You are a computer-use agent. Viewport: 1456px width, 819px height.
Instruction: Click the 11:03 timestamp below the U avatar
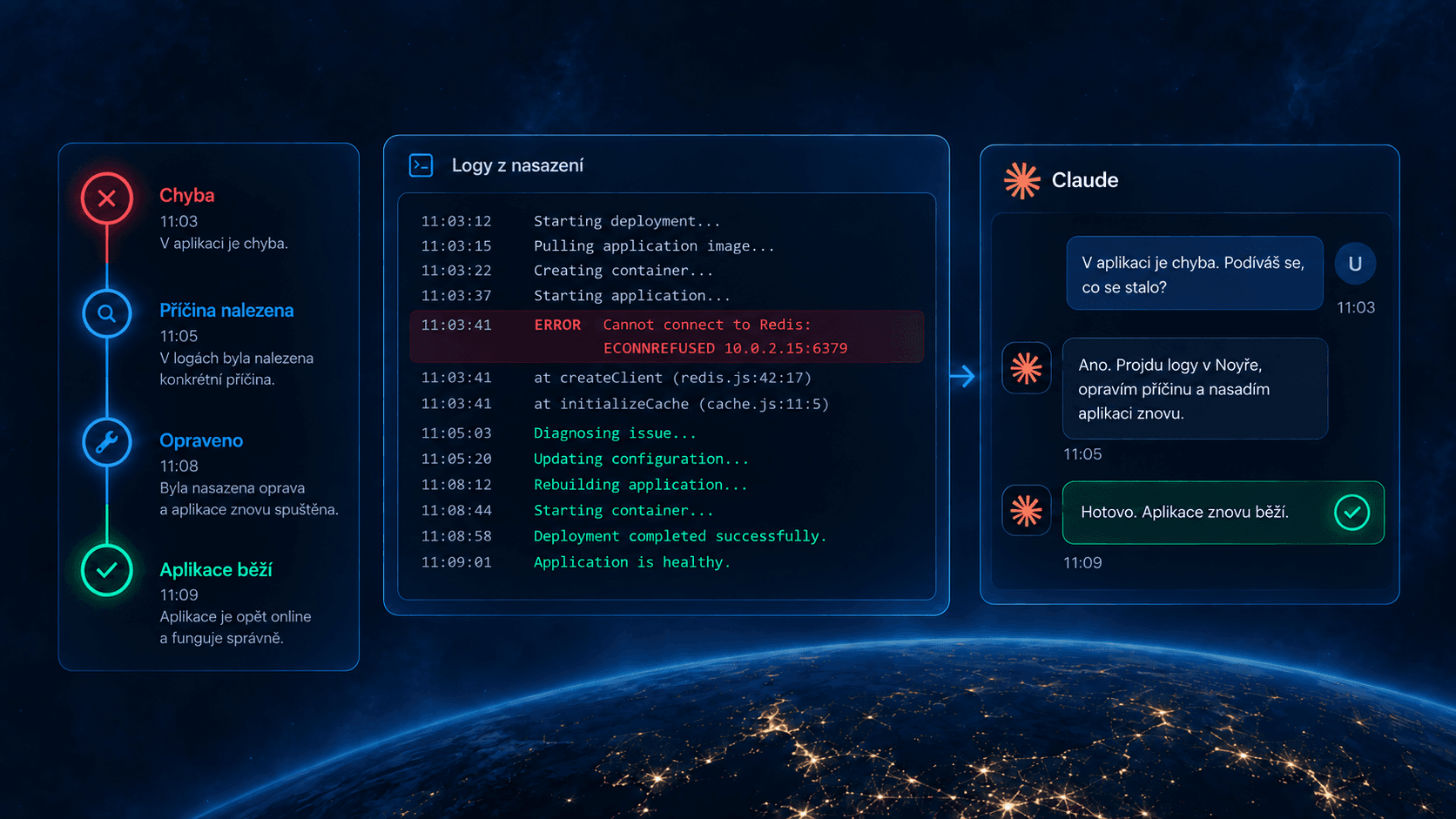tap(1356, 308)
